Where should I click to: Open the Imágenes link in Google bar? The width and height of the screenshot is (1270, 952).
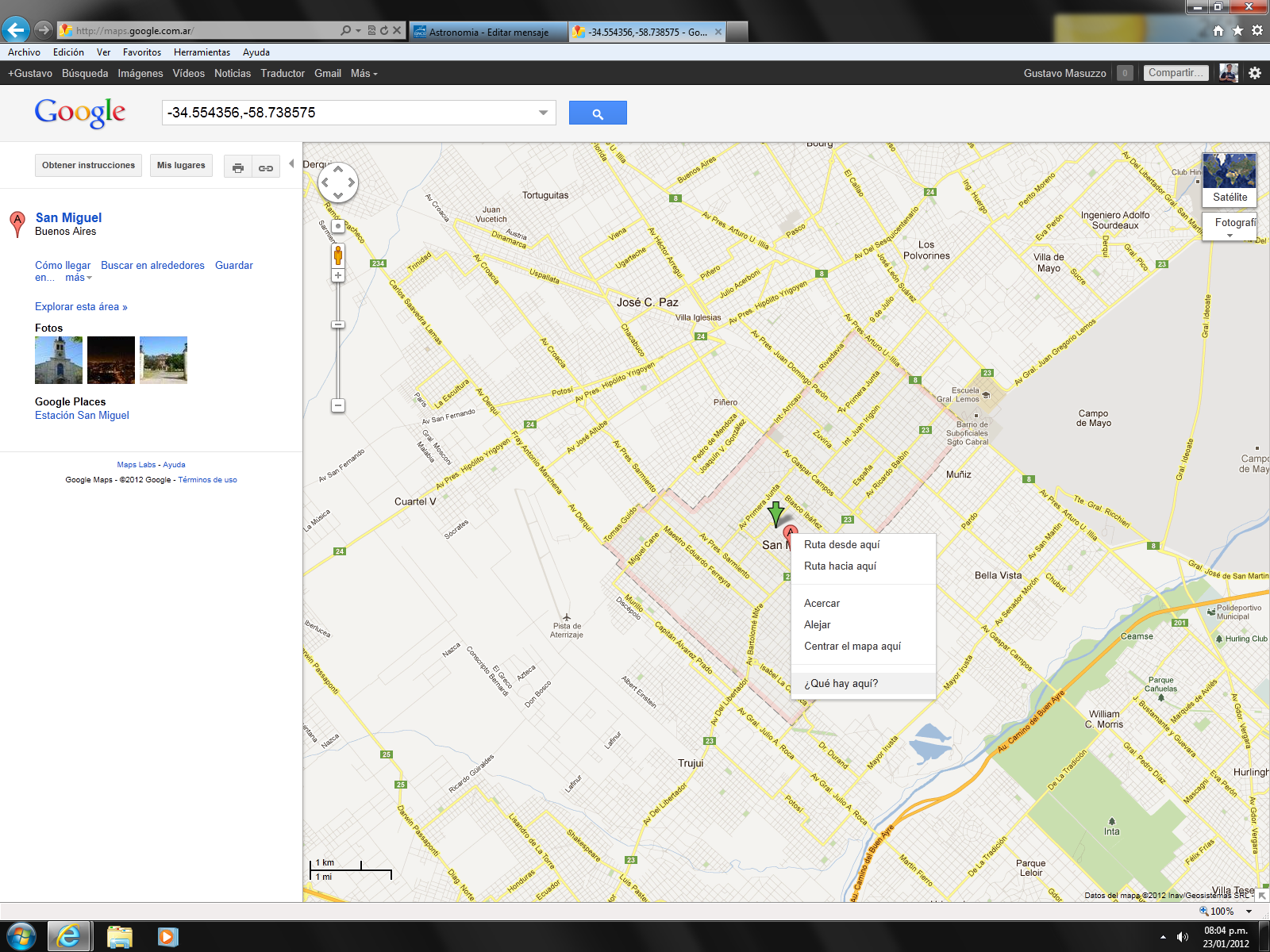140,73
